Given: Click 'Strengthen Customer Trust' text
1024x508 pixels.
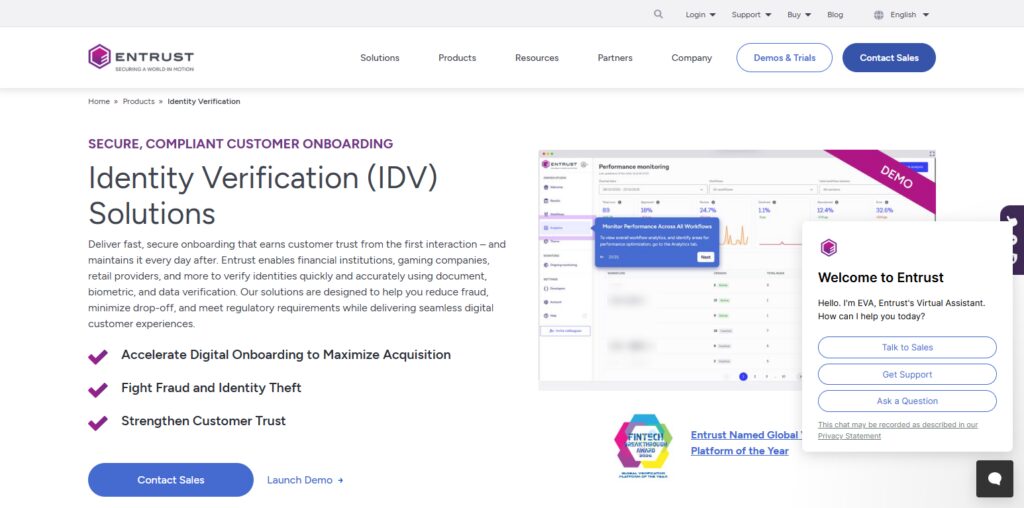Looking at the screenshot, I should (203, 421).
